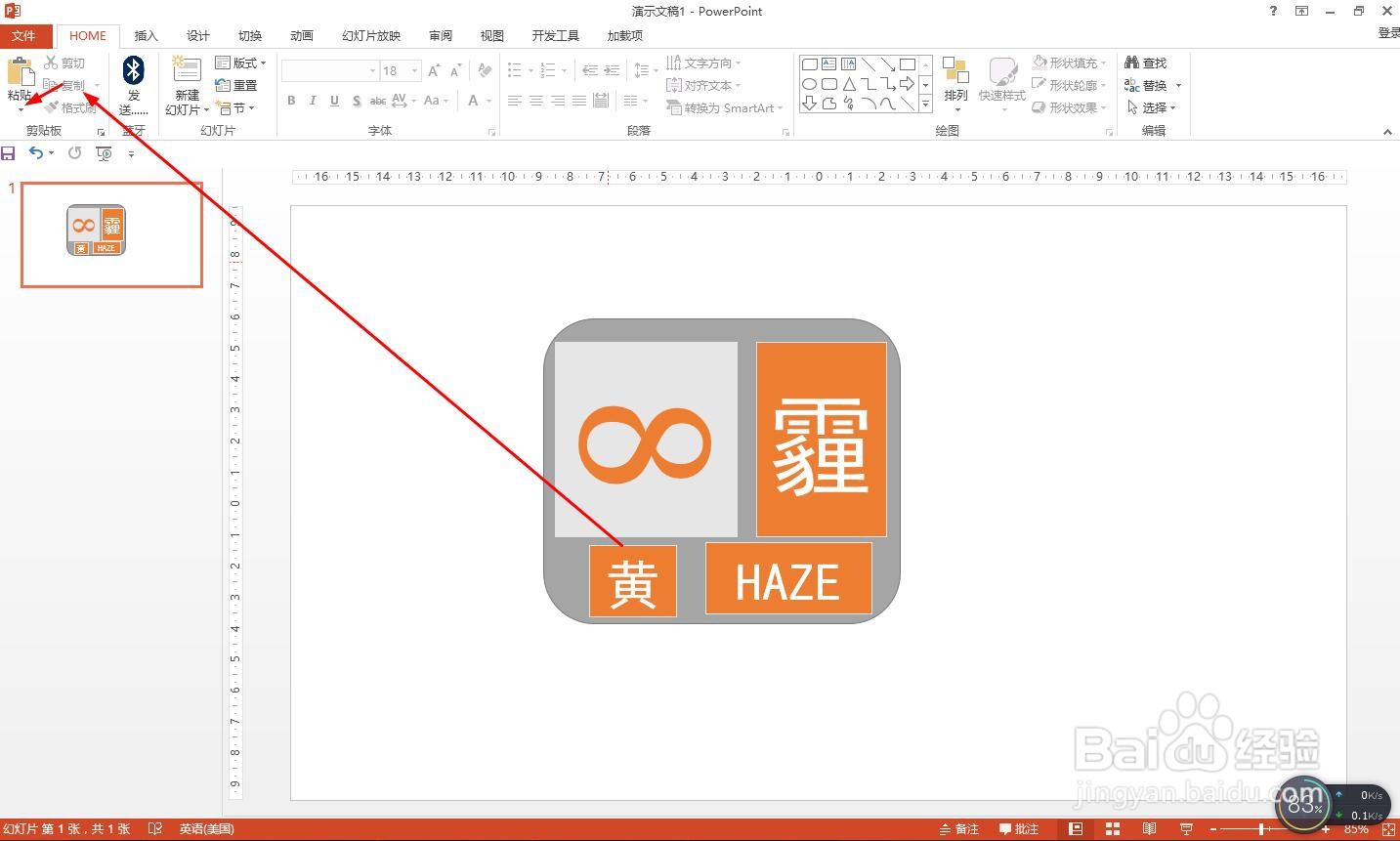Switch to Reading view

tap(1150, 829)
